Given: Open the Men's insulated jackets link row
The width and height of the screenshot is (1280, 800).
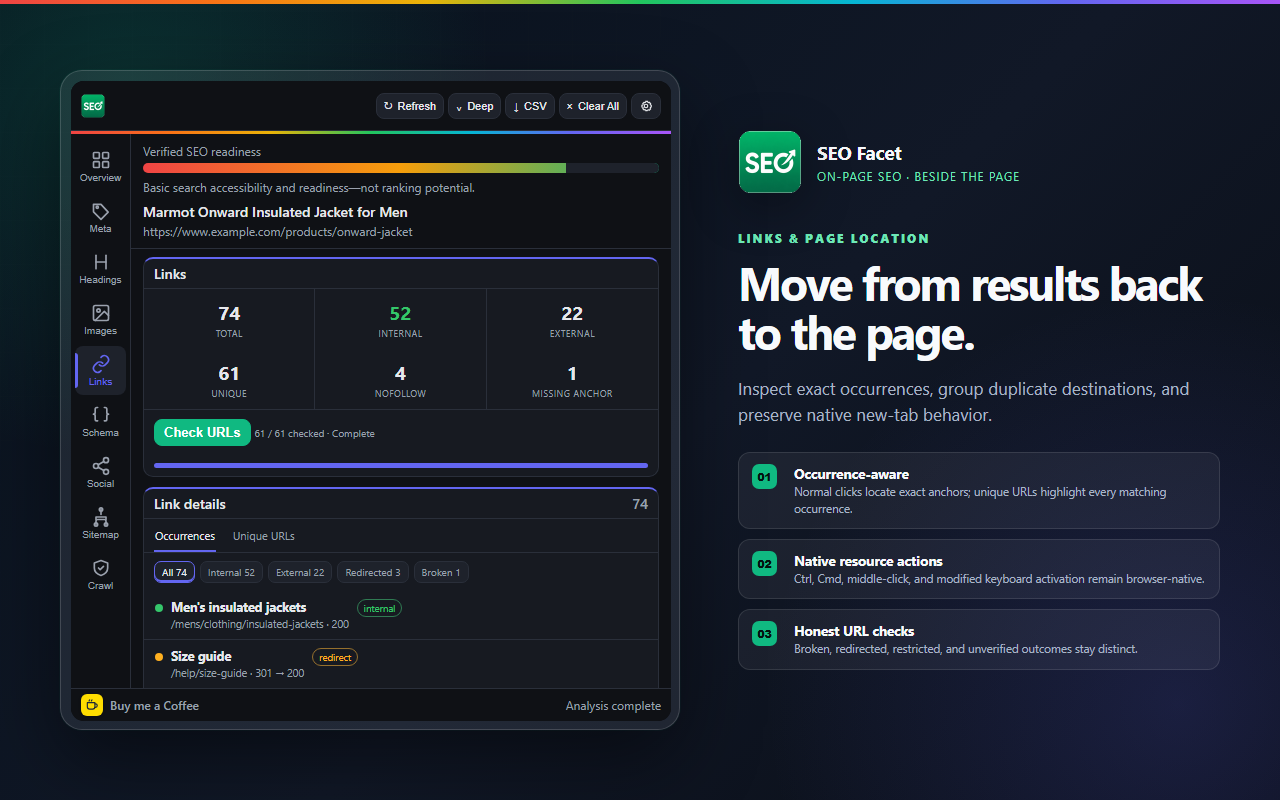Looking at the screenshot, I should pyautogui.click(x=401, y=616).
